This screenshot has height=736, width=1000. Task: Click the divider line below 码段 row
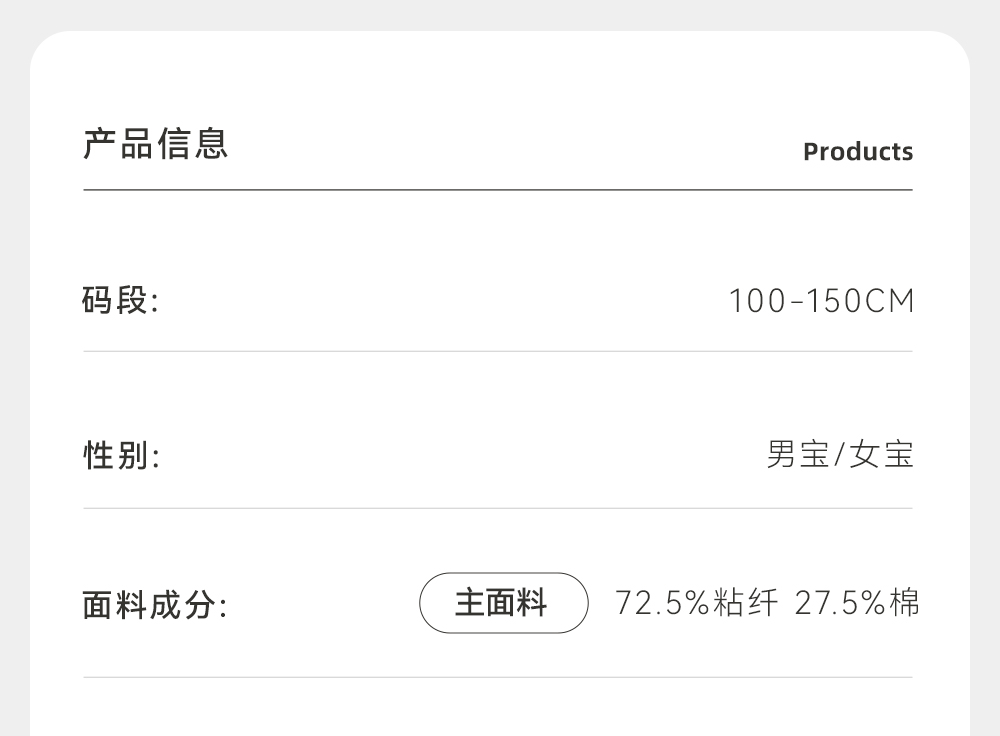(498, 351)
